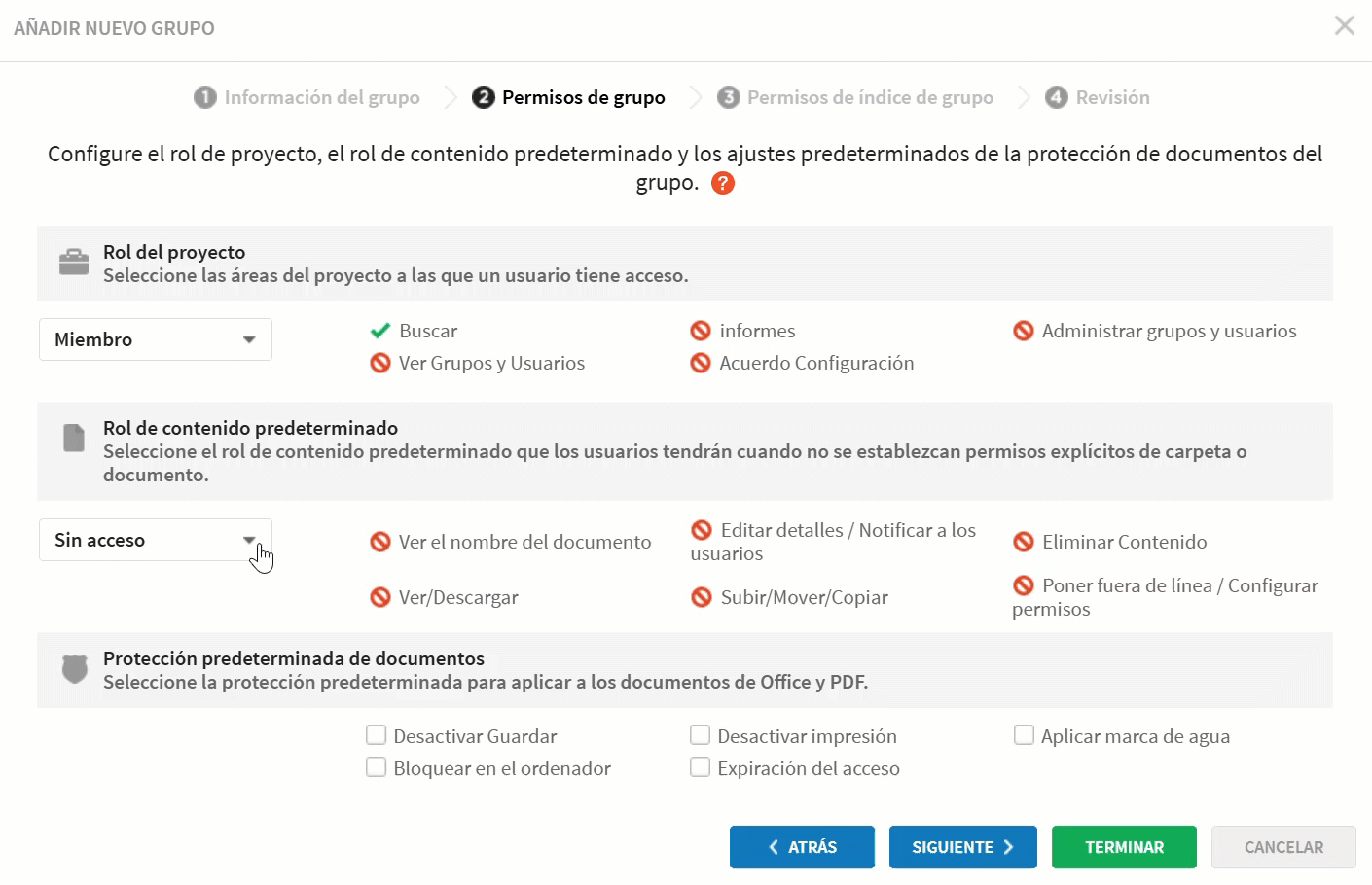Enable the Desactivar Guardar checkbox

[x=377, y=735]
